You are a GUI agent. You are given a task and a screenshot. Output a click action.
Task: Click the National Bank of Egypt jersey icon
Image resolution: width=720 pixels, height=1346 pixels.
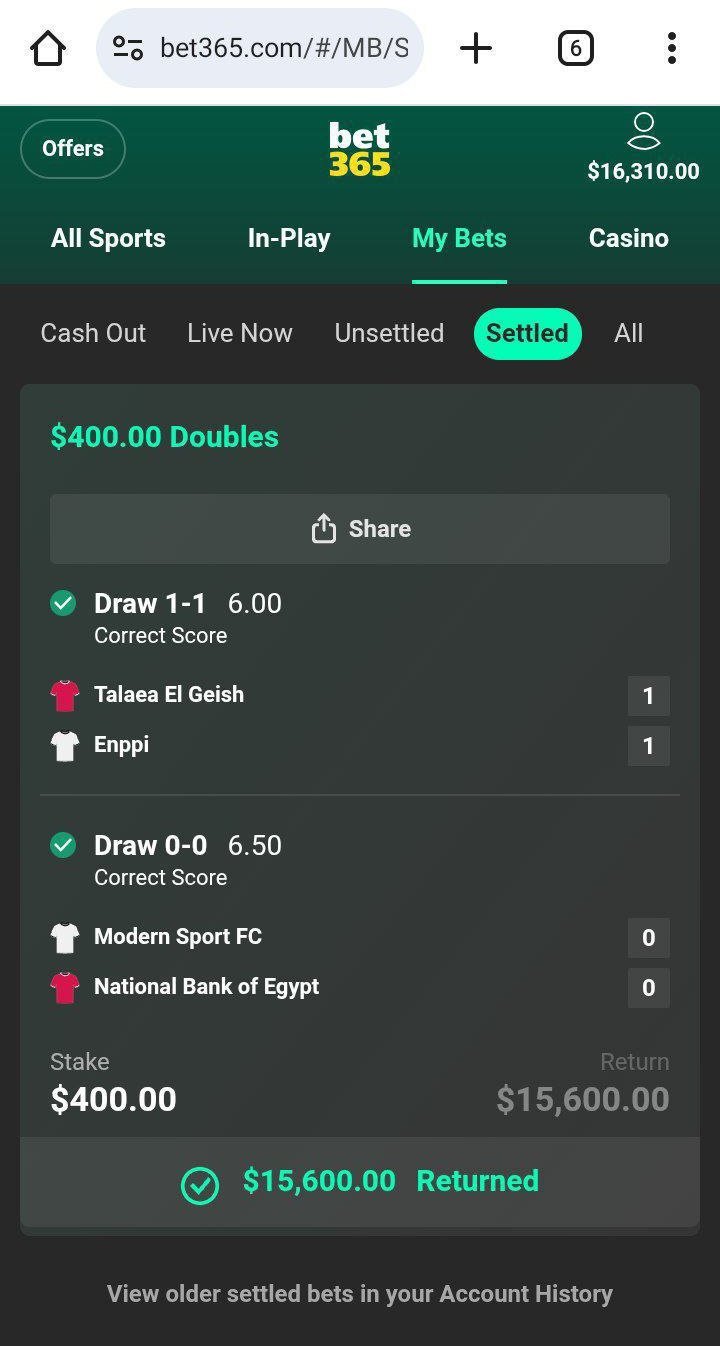[65, 987]
